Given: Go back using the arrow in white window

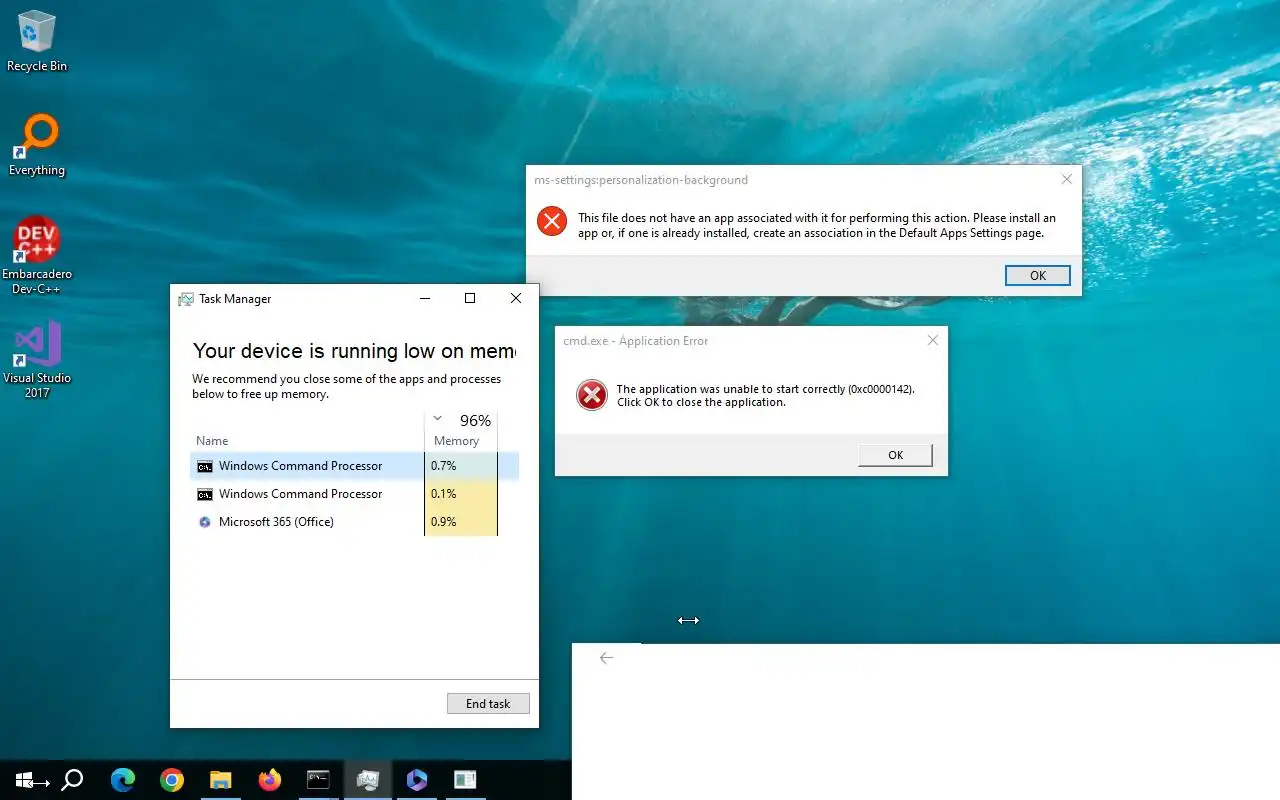Looking at the screenshot, I should pos(606,658).
